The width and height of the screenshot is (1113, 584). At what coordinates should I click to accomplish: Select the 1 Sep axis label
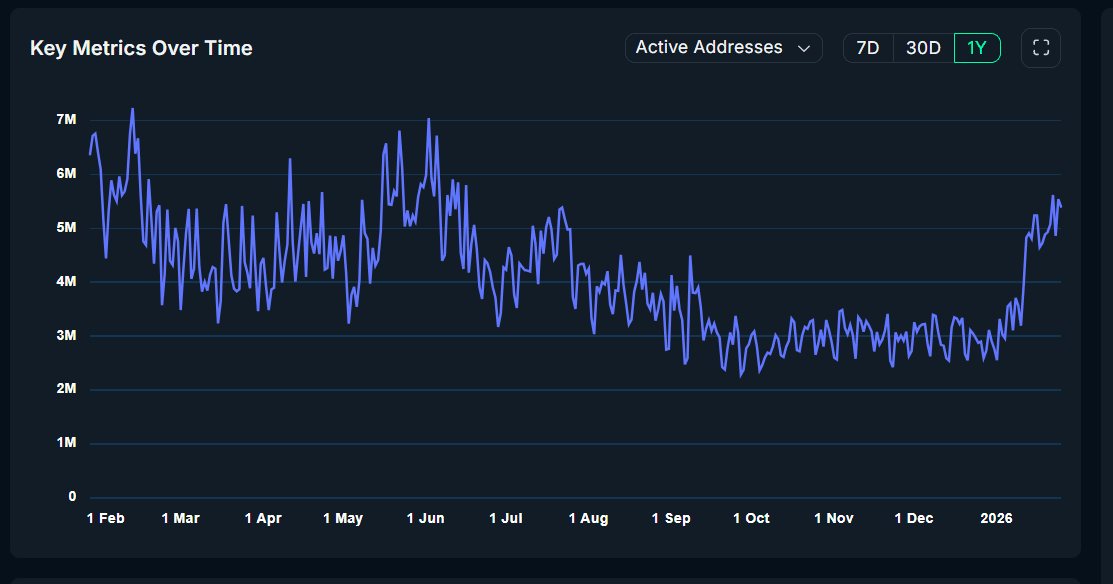click(670, 518)
